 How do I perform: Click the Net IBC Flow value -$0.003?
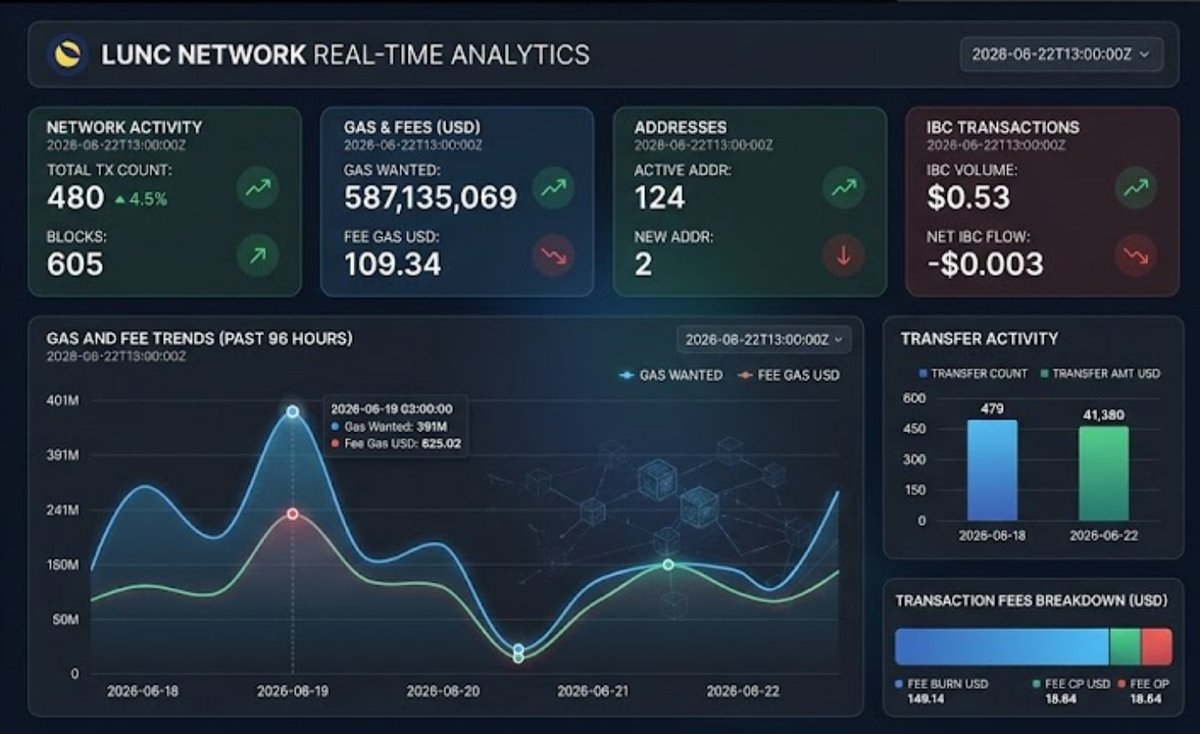[x=985, y=264]
